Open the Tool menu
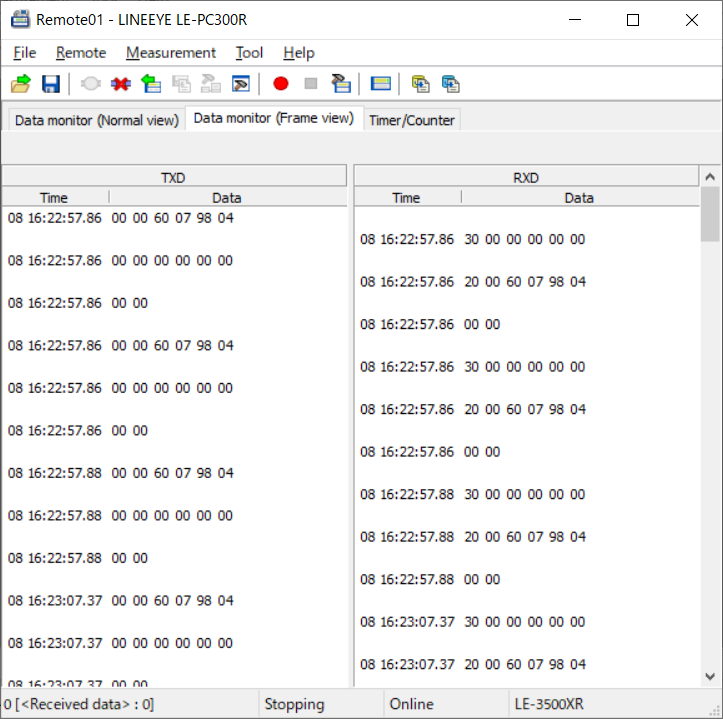The height and width of the screenshot is (719, 723). tap(249, 53)
